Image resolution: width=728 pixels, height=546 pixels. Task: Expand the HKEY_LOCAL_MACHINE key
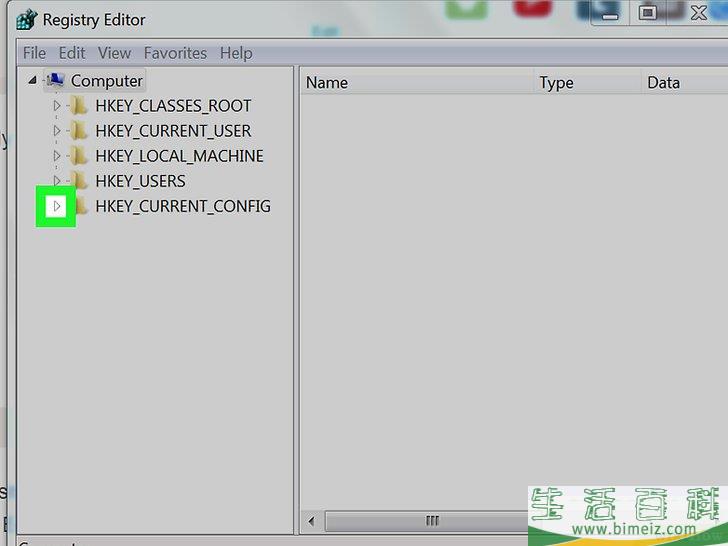(57, 156)
